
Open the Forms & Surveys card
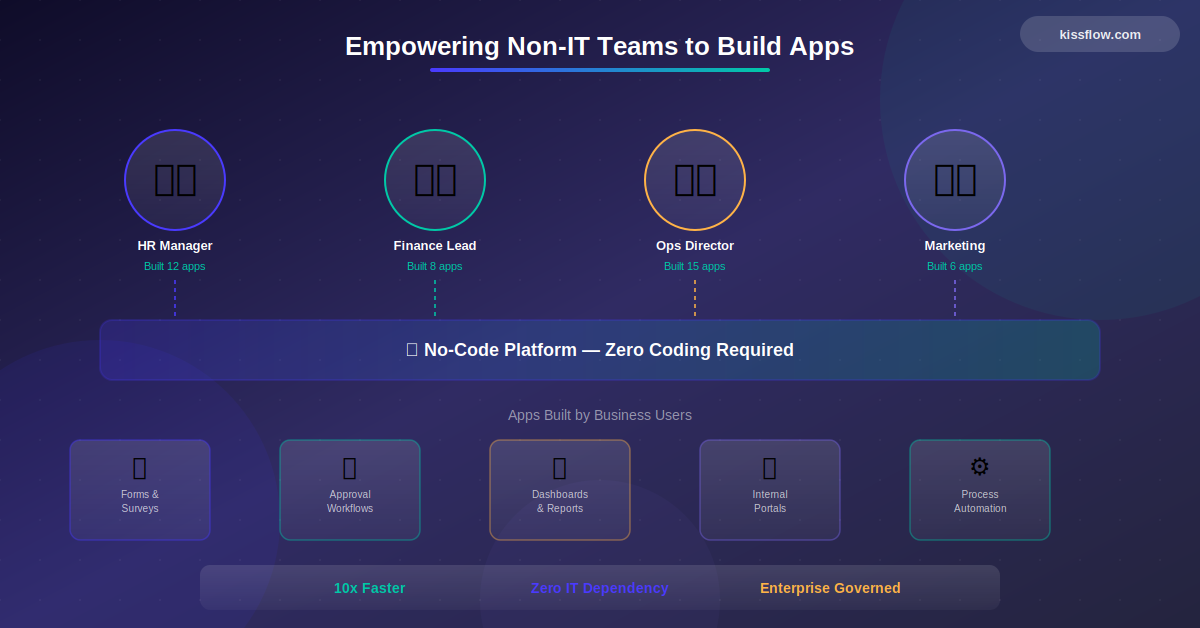pyautogui.click(x=140, y=490)
